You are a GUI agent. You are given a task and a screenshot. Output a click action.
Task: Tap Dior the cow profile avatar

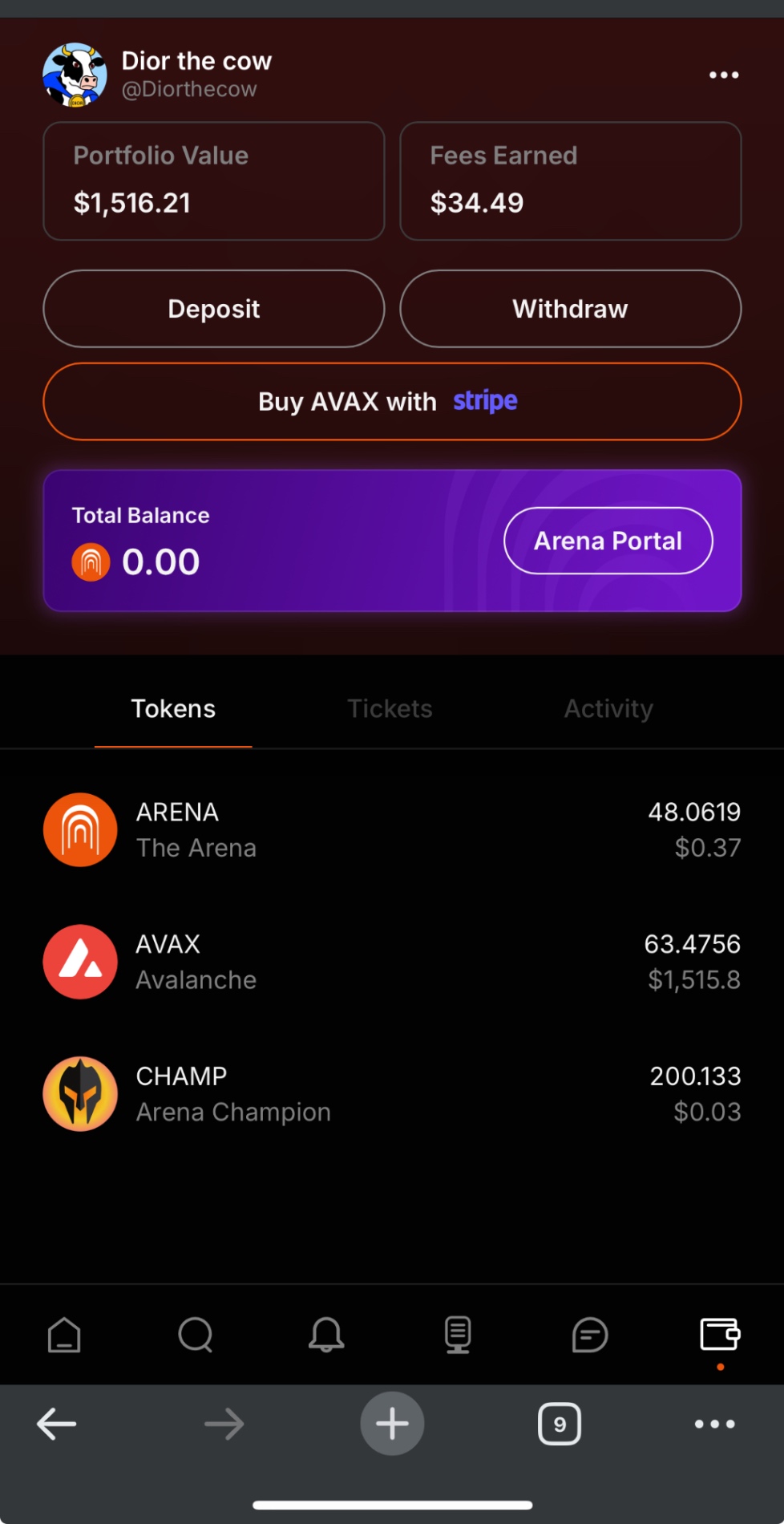pyautogui.click(x=75, y=75)
